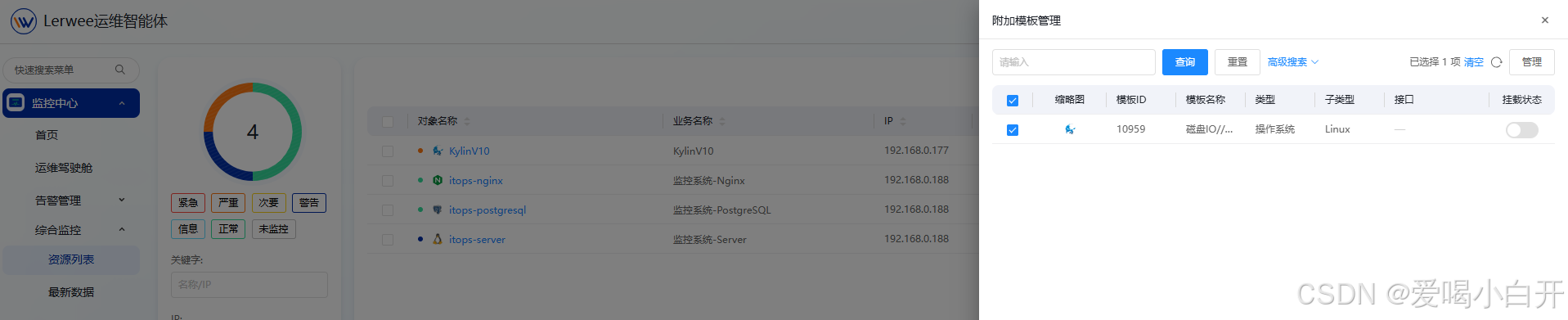Image resolution: width=1568 pixels, height=320 pixels.
Task: Click the monitor icon beside 监控中心
Action: pos(16,103)
